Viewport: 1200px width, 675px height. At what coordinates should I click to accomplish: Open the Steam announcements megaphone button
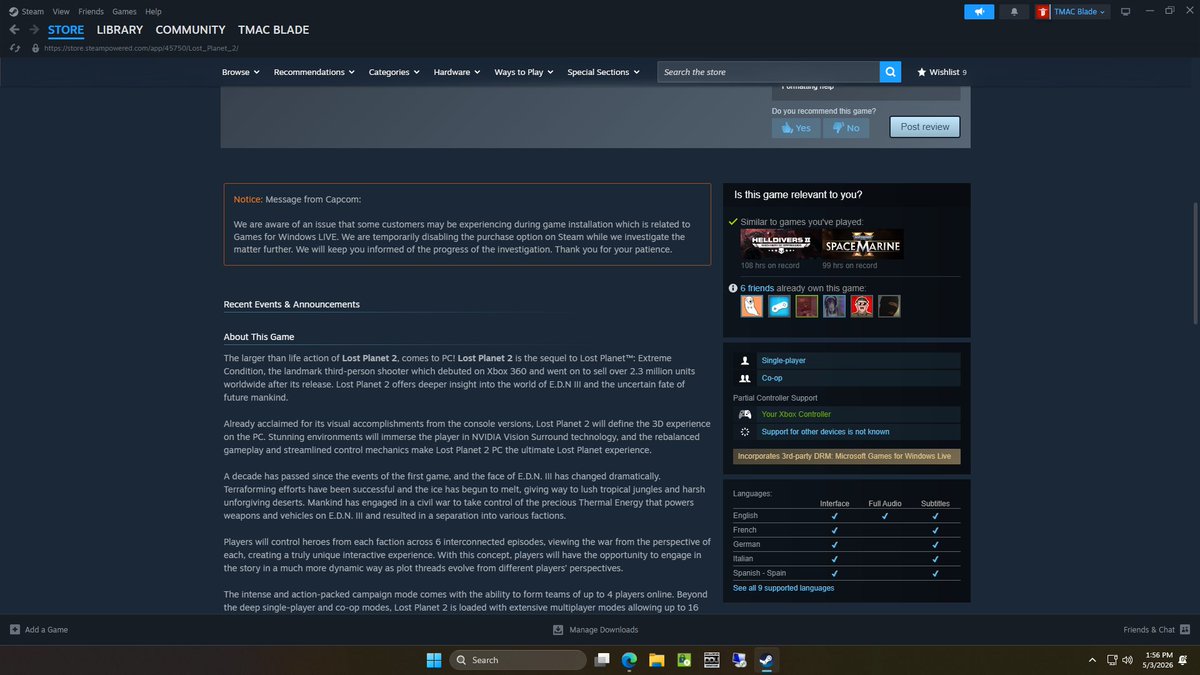(979, 11)
